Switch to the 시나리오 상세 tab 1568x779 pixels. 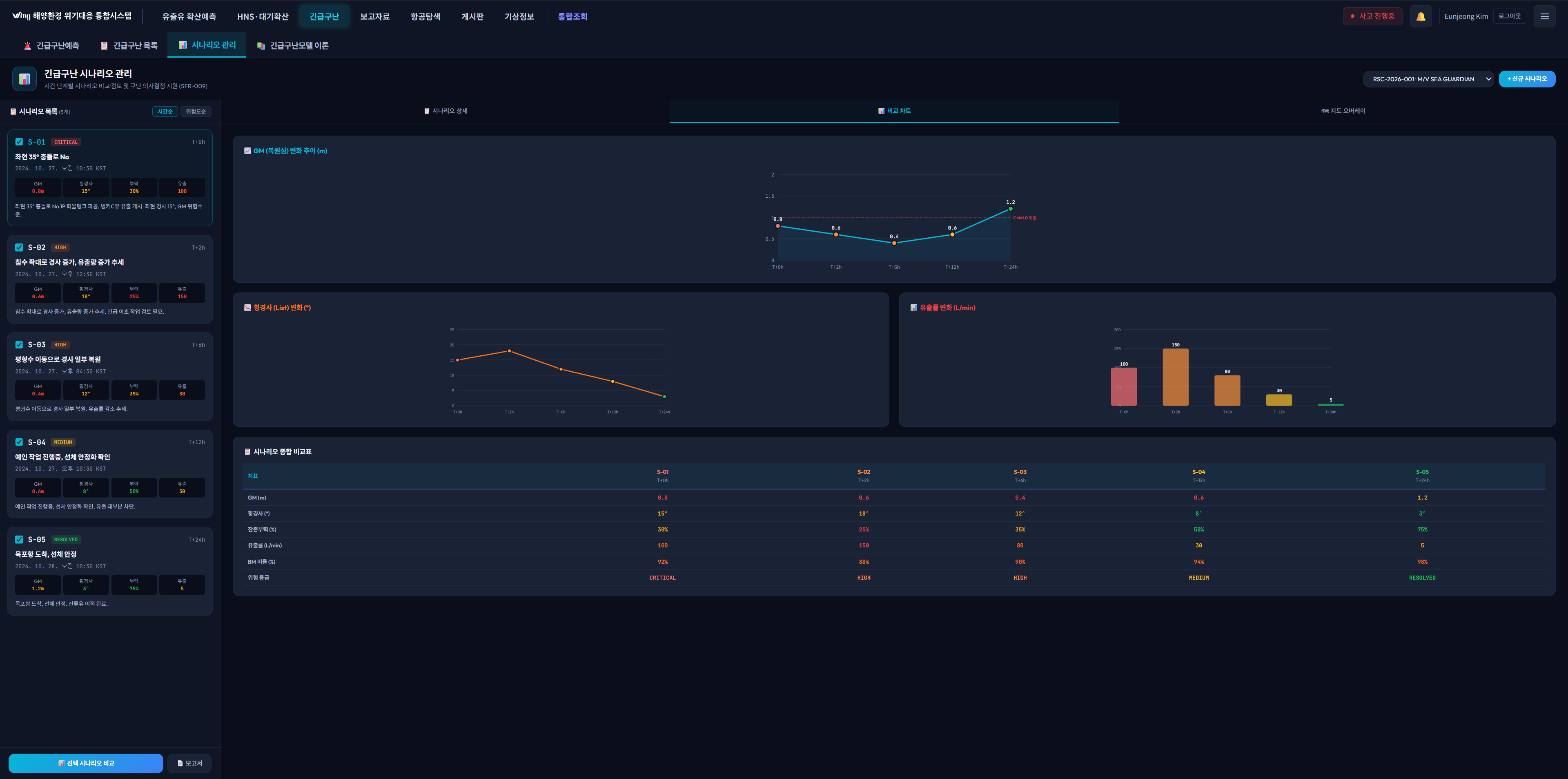pyautogui.click(x=445, y=111)
